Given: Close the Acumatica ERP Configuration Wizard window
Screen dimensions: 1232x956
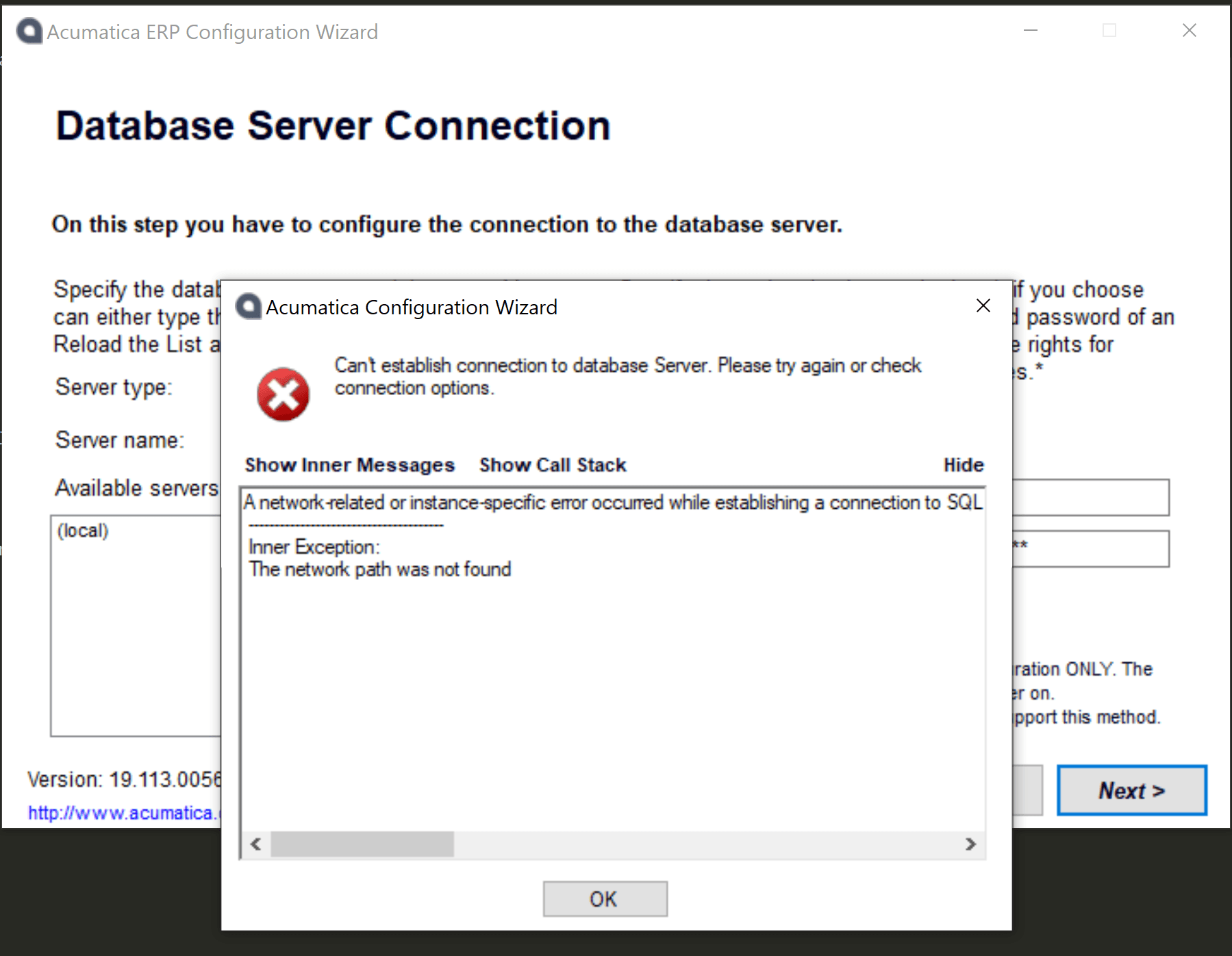Looking at the screenshot, I should point(1190,30).
